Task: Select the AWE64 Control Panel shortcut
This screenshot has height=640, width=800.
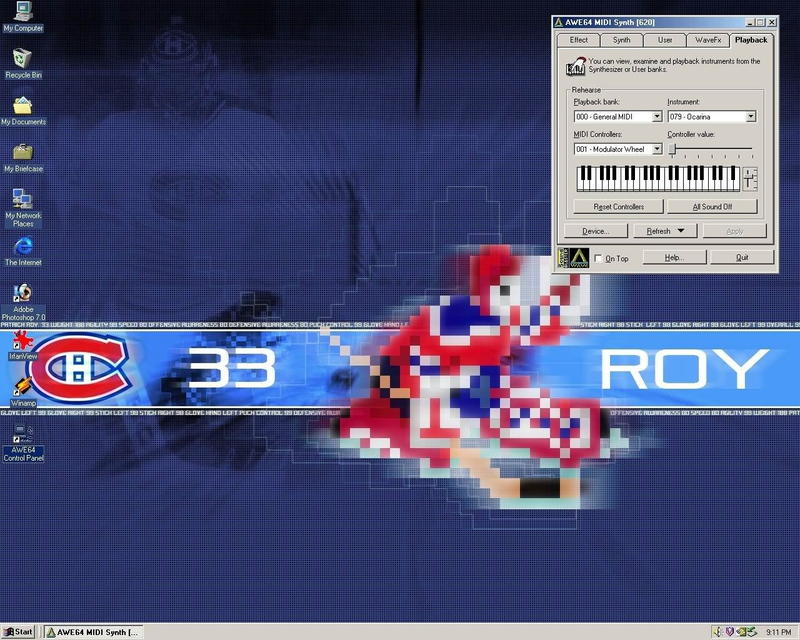Action: [x=23, y=442]
